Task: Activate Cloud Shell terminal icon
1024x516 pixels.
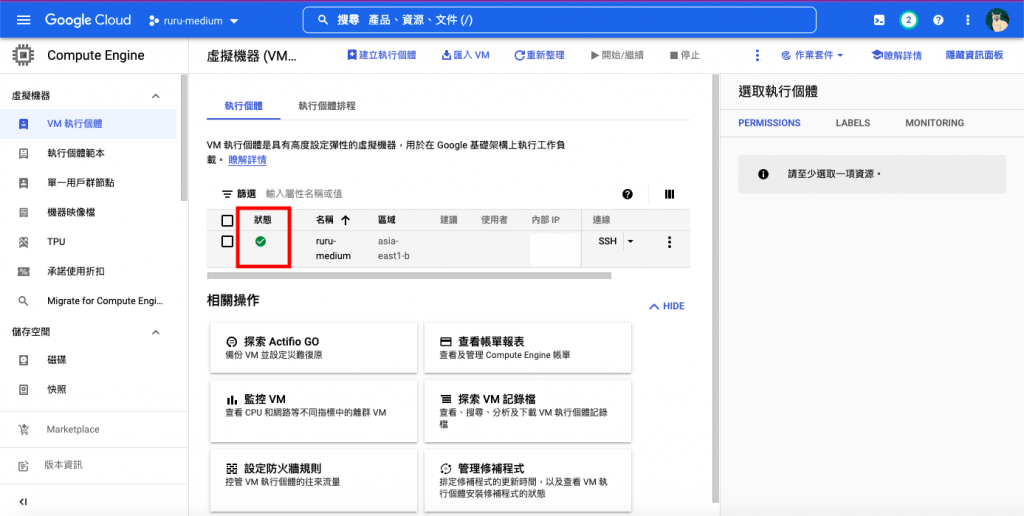Action: click(879, 20)
